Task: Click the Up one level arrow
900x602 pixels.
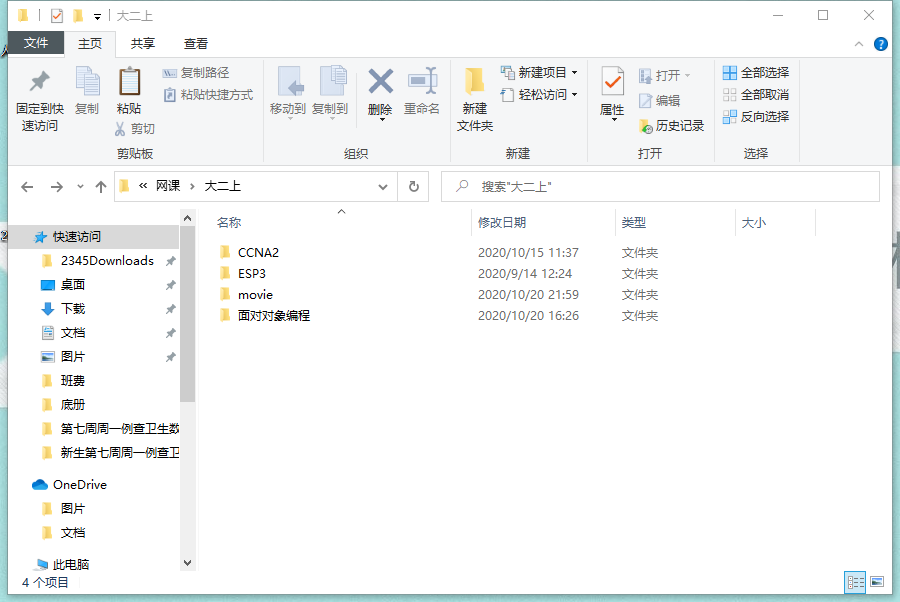Action: coord(101,187)
